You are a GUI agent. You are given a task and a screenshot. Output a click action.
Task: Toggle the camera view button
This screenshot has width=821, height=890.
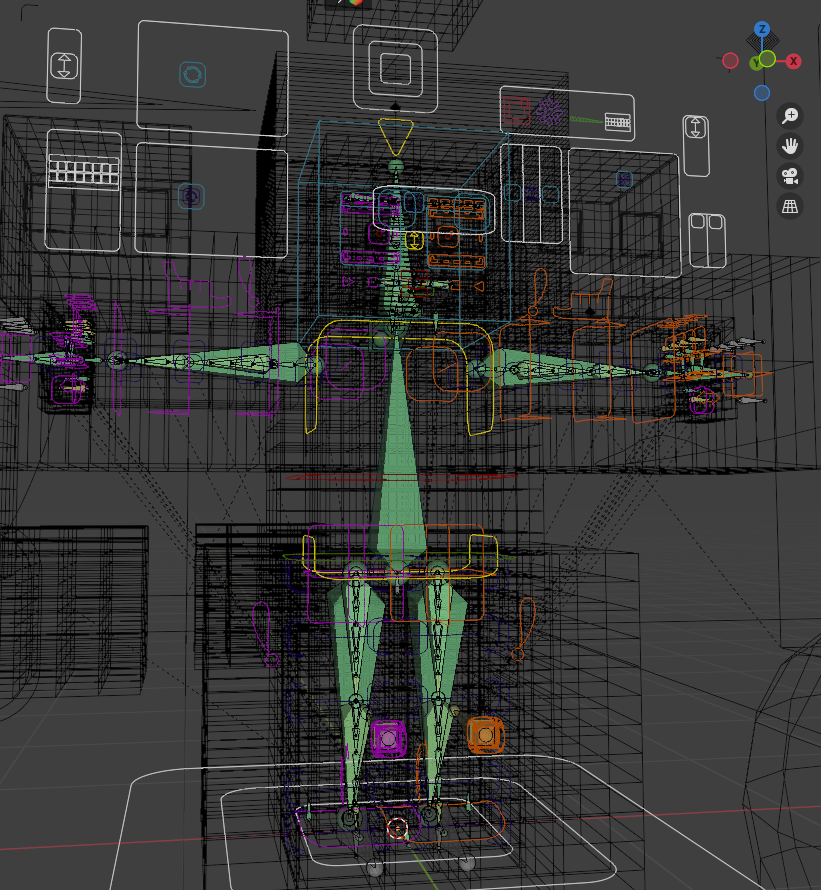tap(790, 176)
